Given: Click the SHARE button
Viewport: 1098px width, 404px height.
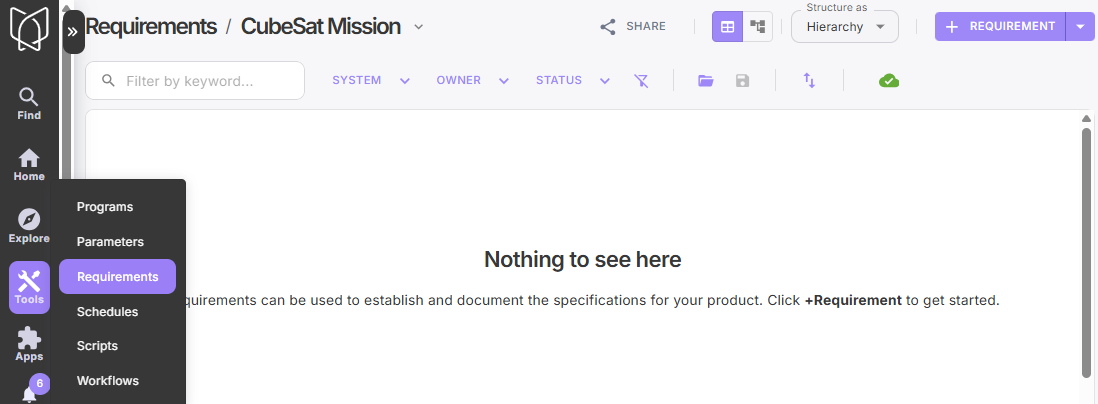Looking at the screenshot, I should 633,27.
